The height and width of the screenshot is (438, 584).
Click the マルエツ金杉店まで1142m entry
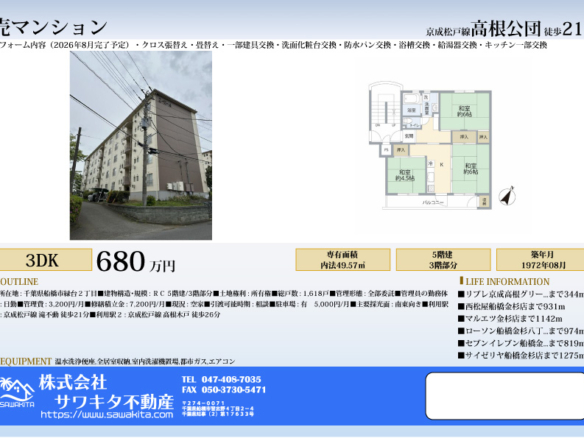coord(510,319)
